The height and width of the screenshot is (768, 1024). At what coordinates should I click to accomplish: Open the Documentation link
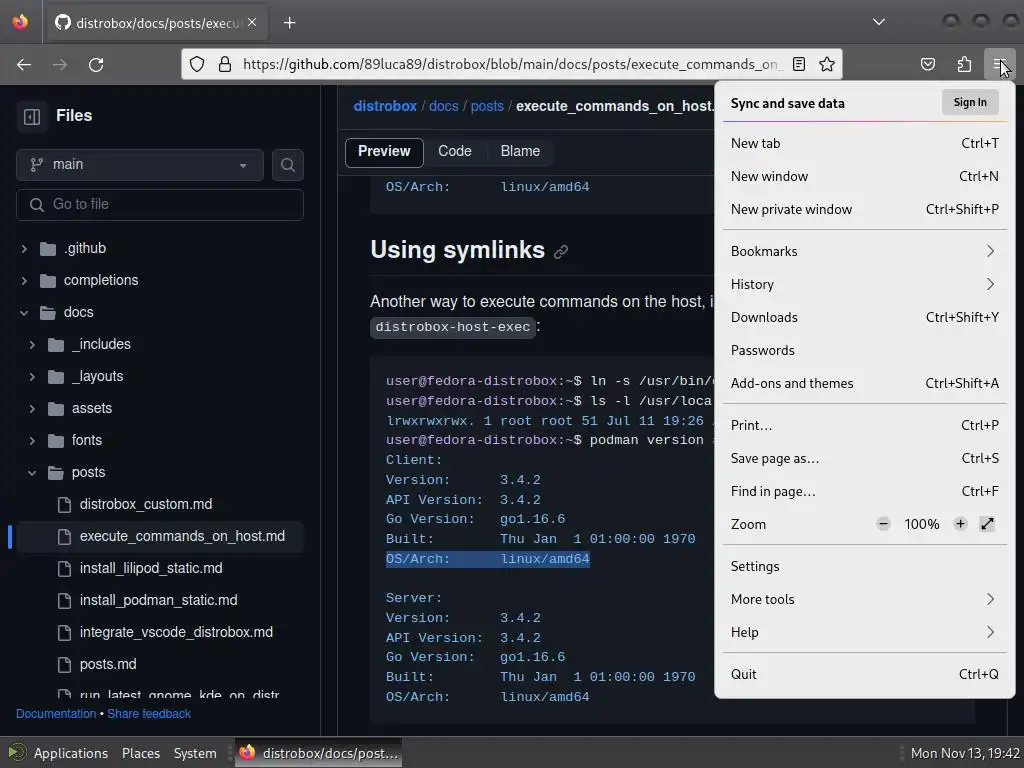(56, 714)
